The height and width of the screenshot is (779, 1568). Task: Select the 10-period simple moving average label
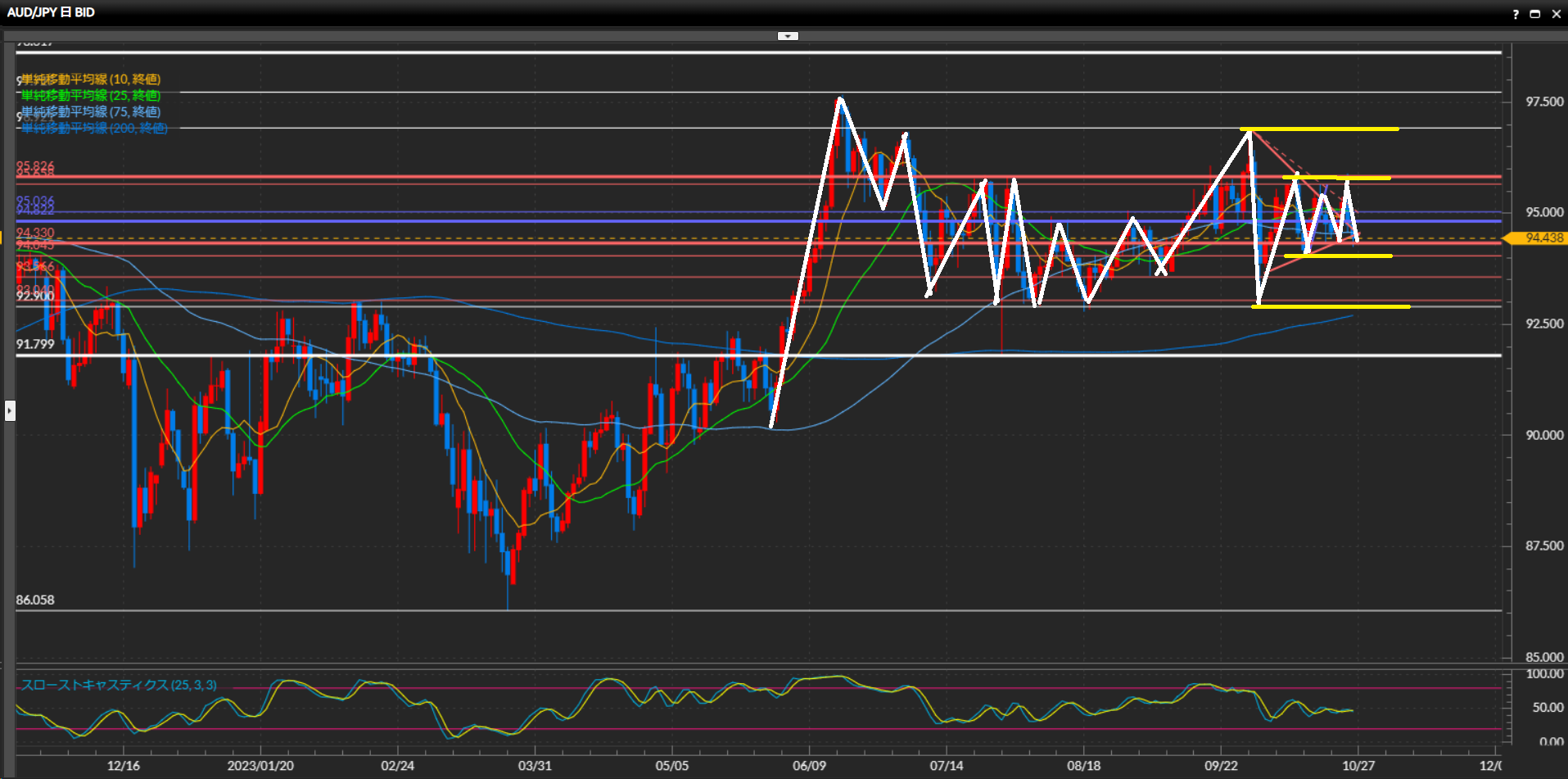tap(91, 79)
